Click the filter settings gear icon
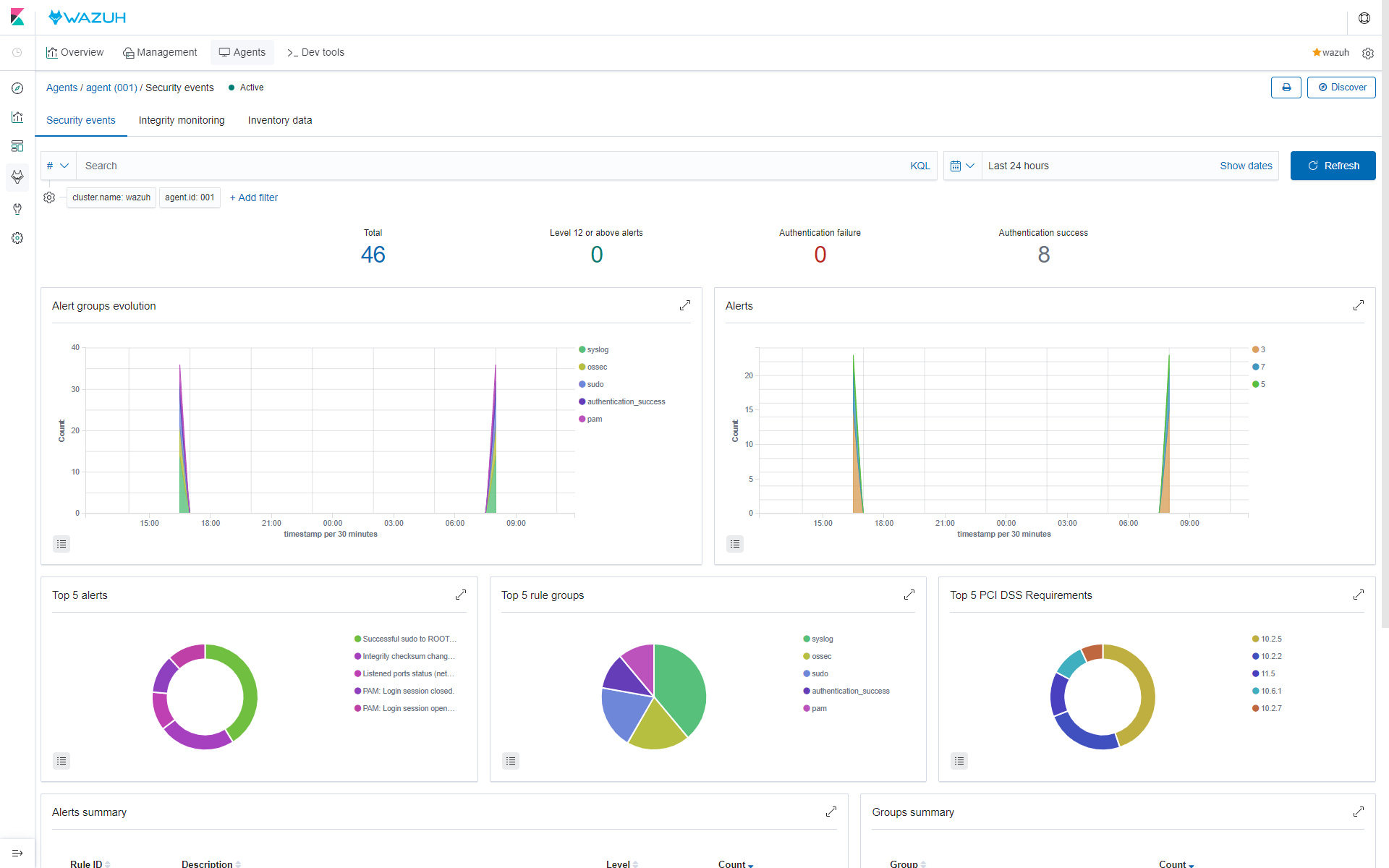Screen dimensions: 1389x868 (x=48, y=197)
